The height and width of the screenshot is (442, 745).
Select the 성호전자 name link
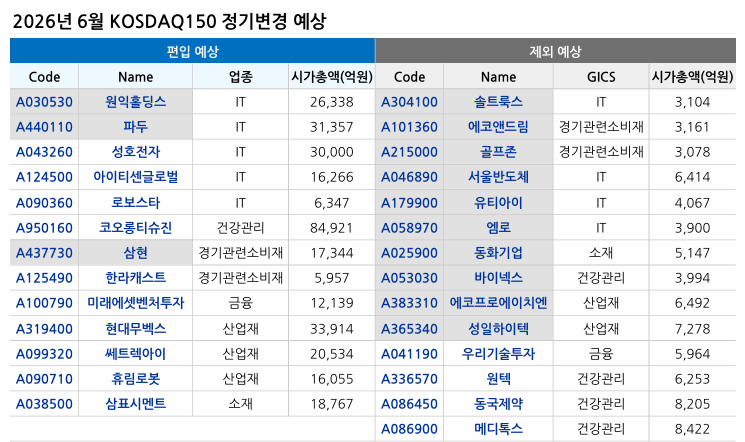tap(135, 152)
